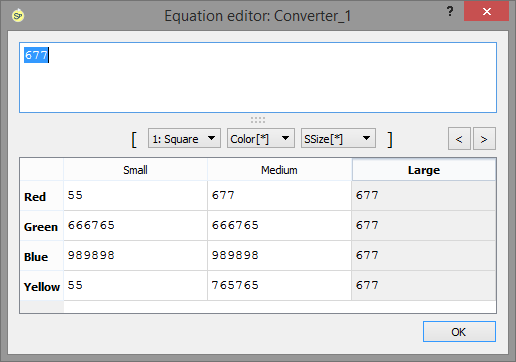516x362 pixels.
Task: Select the Small column header
Action: (135, 170)
